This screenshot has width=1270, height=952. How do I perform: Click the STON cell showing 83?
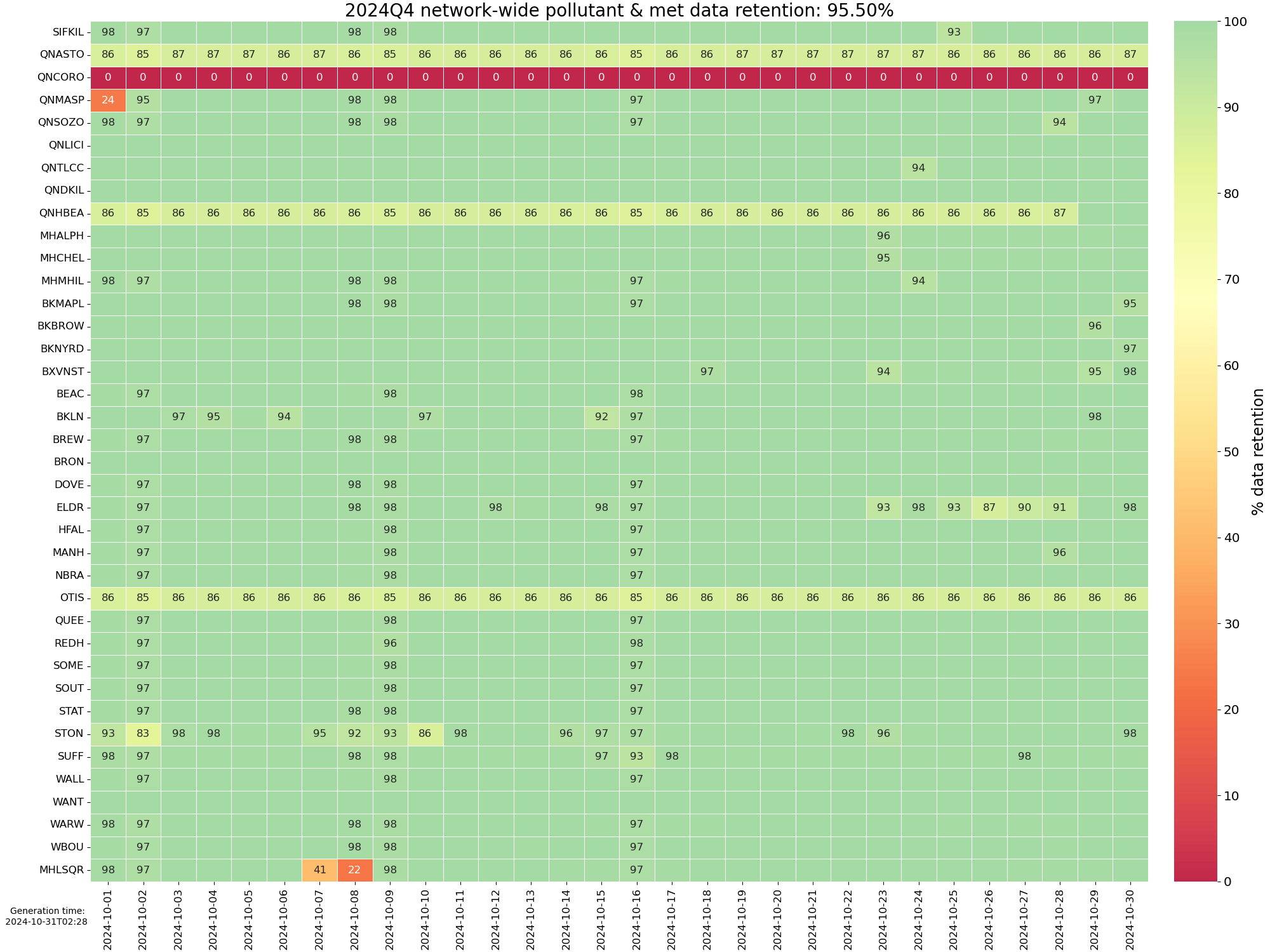pyautogui.click(x=143, y=734)
